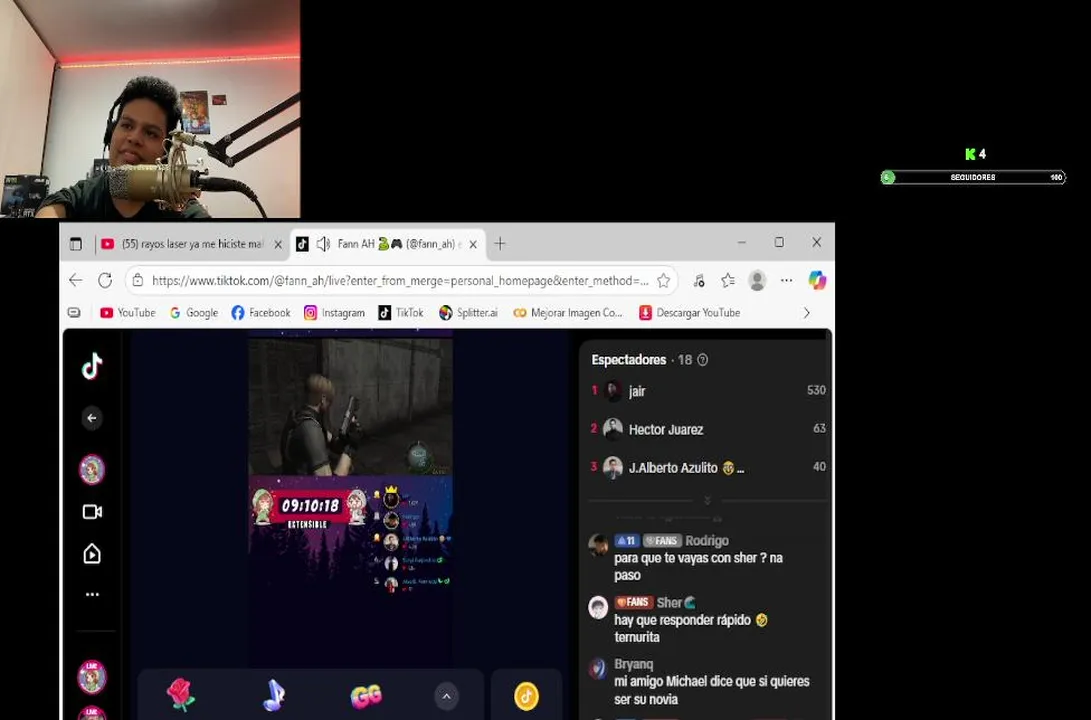
Task: Open the Splitter.ai bookmark
Action: [468, 313]
